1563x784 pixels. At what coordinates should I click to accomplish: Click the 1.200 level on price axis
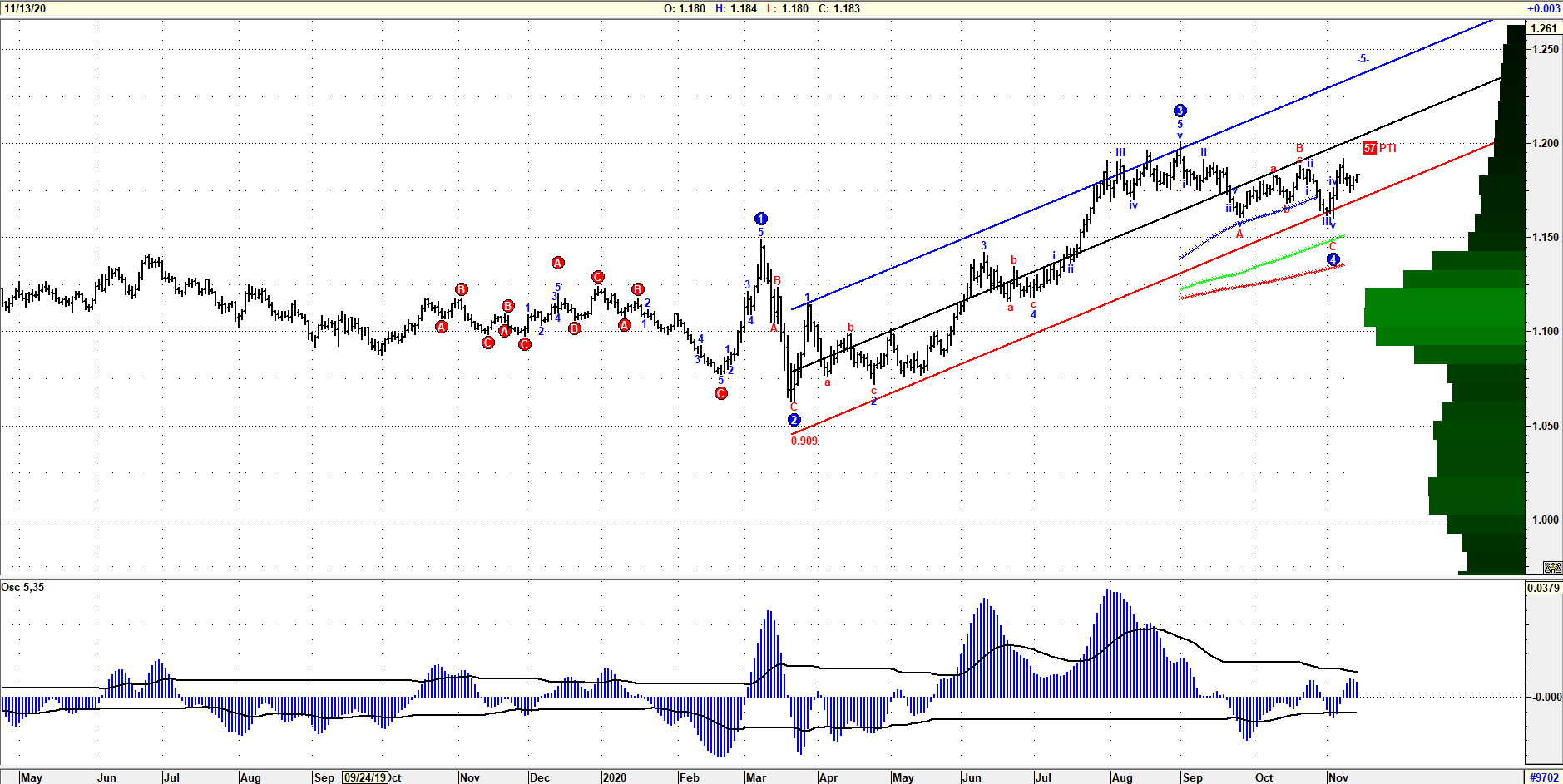pyautogui.click(x=1546, y=143)
